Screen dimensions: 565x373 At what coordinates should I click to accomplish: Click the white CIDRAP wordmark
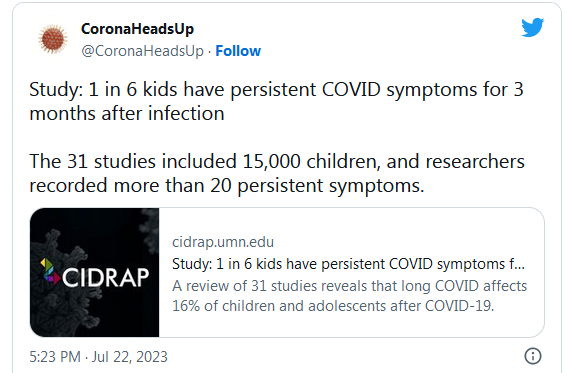pyautogui.click(x=105, y=277)
